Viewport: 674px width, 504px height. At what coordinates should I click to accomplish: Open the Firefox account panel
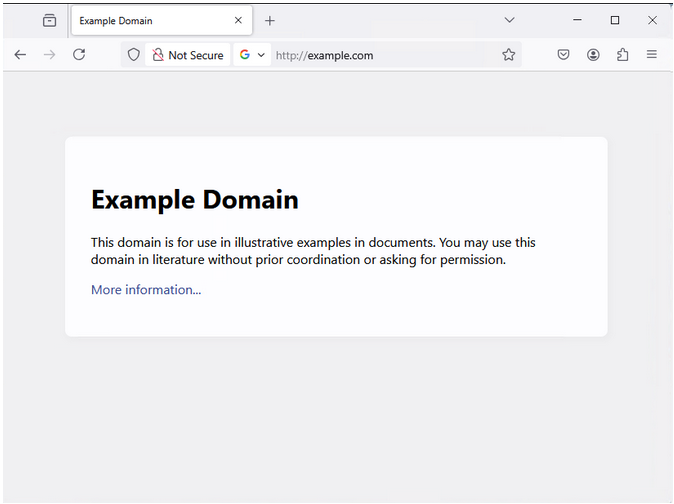593,55
